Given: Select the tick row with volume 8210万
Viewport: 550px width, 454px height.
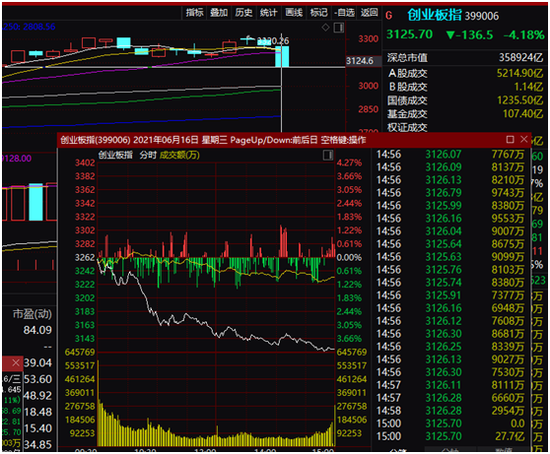Looking at the screenshot, I should click(x=450, y=180).
